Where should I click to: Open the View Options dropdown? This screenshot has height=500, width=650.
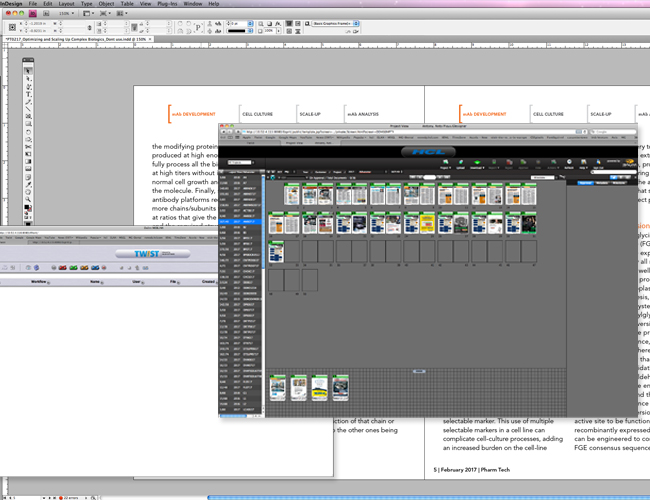(x=88, y=13)
